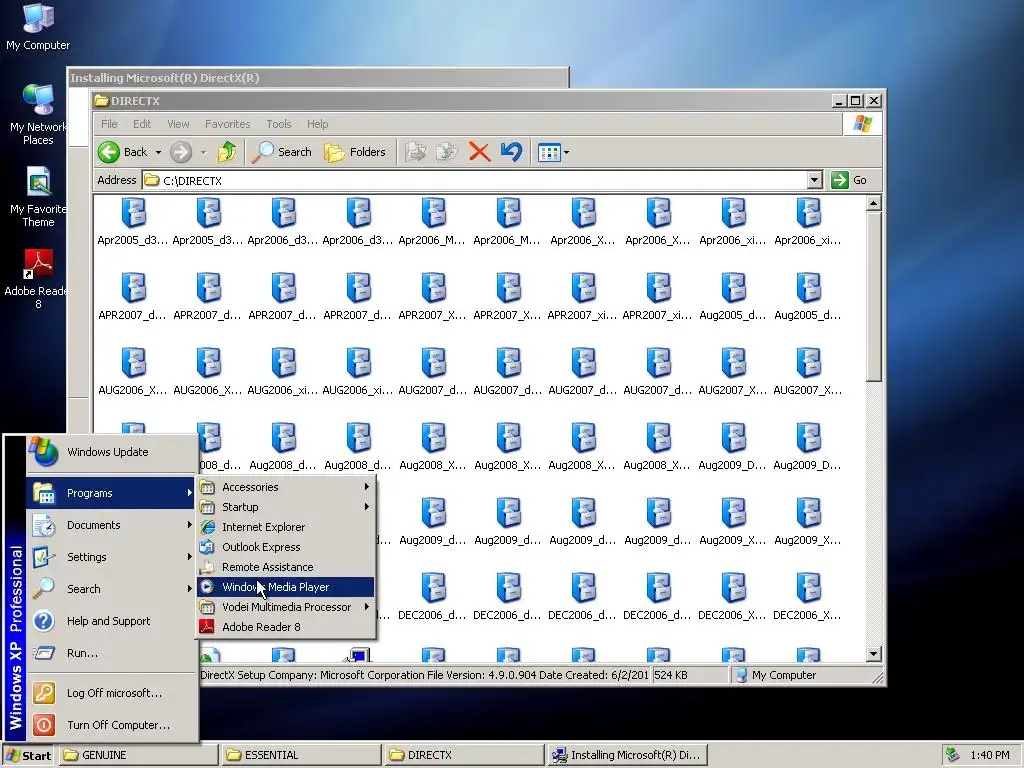Click the red Delete X icon
The height and width of the screenshot is (768, 1024).
click(479, 152)
